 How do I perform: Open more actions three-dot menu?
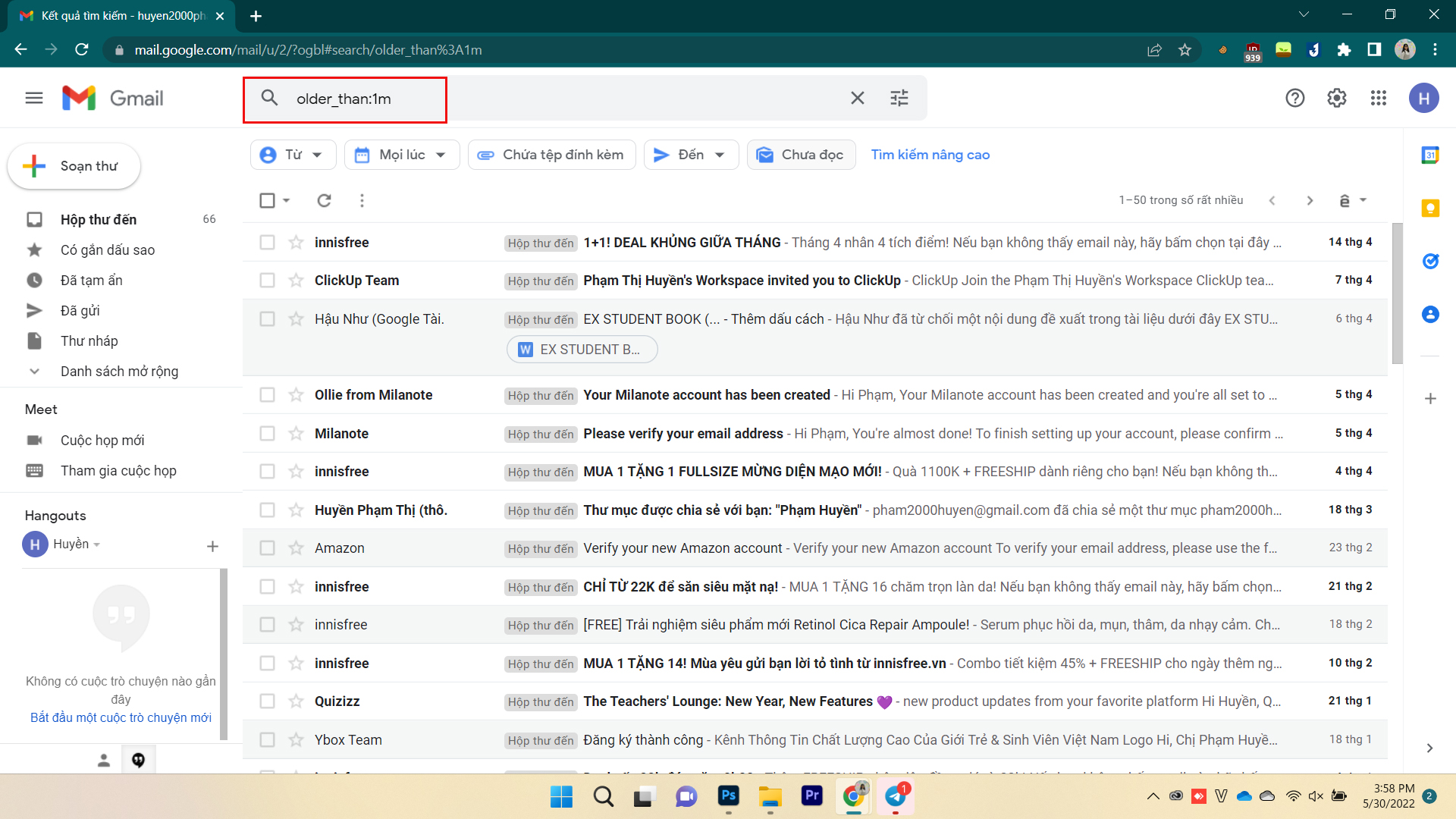tap(362, 200)
